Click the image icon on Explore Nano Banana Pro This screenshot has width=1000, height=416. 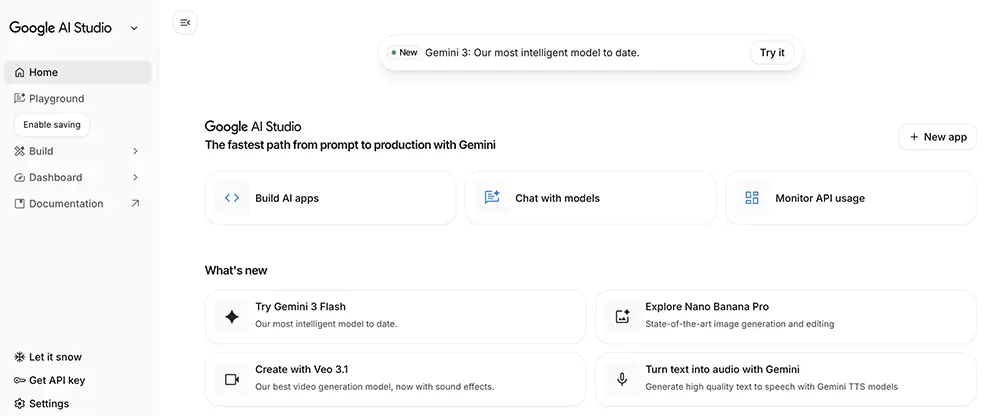click(x=622, y=316)
